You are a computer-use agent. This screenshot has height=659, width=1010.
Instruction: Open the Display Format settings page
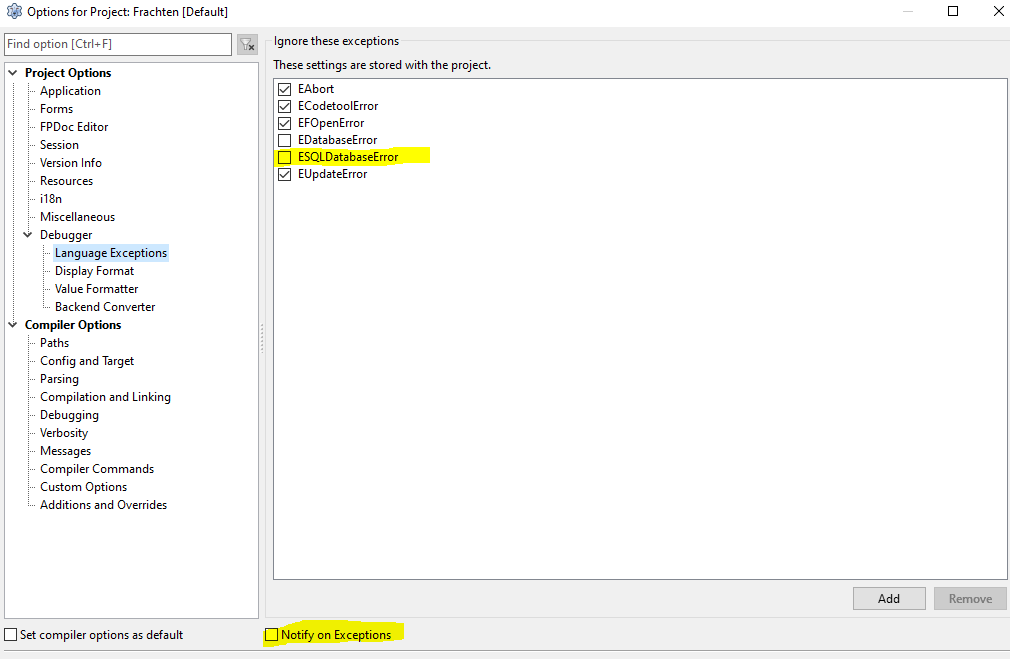94,271
